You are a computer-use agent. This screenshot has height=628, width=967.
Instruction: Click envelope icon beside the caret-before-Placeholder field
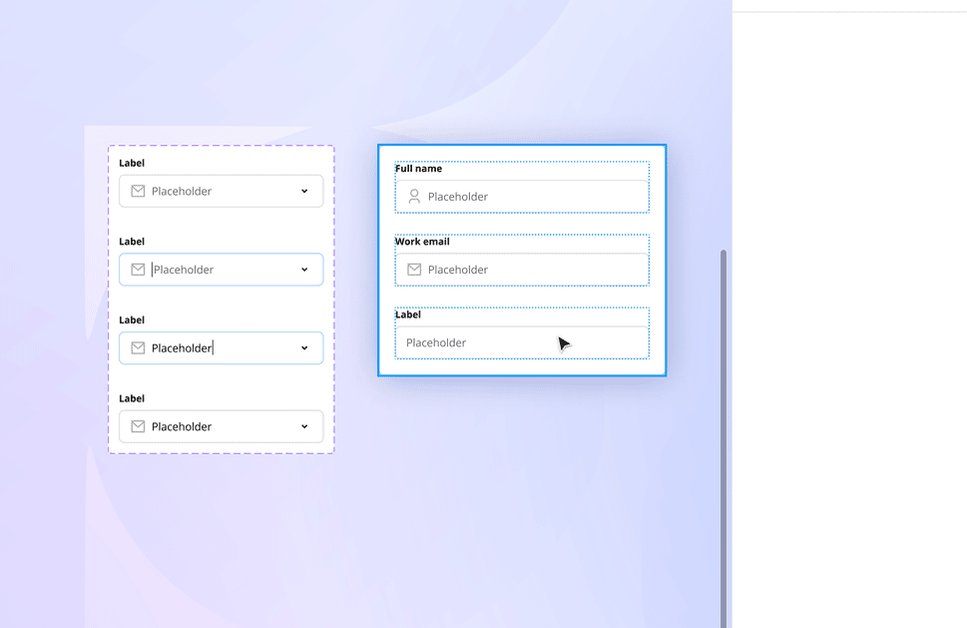pyautogui.click(x=138, y=270)
